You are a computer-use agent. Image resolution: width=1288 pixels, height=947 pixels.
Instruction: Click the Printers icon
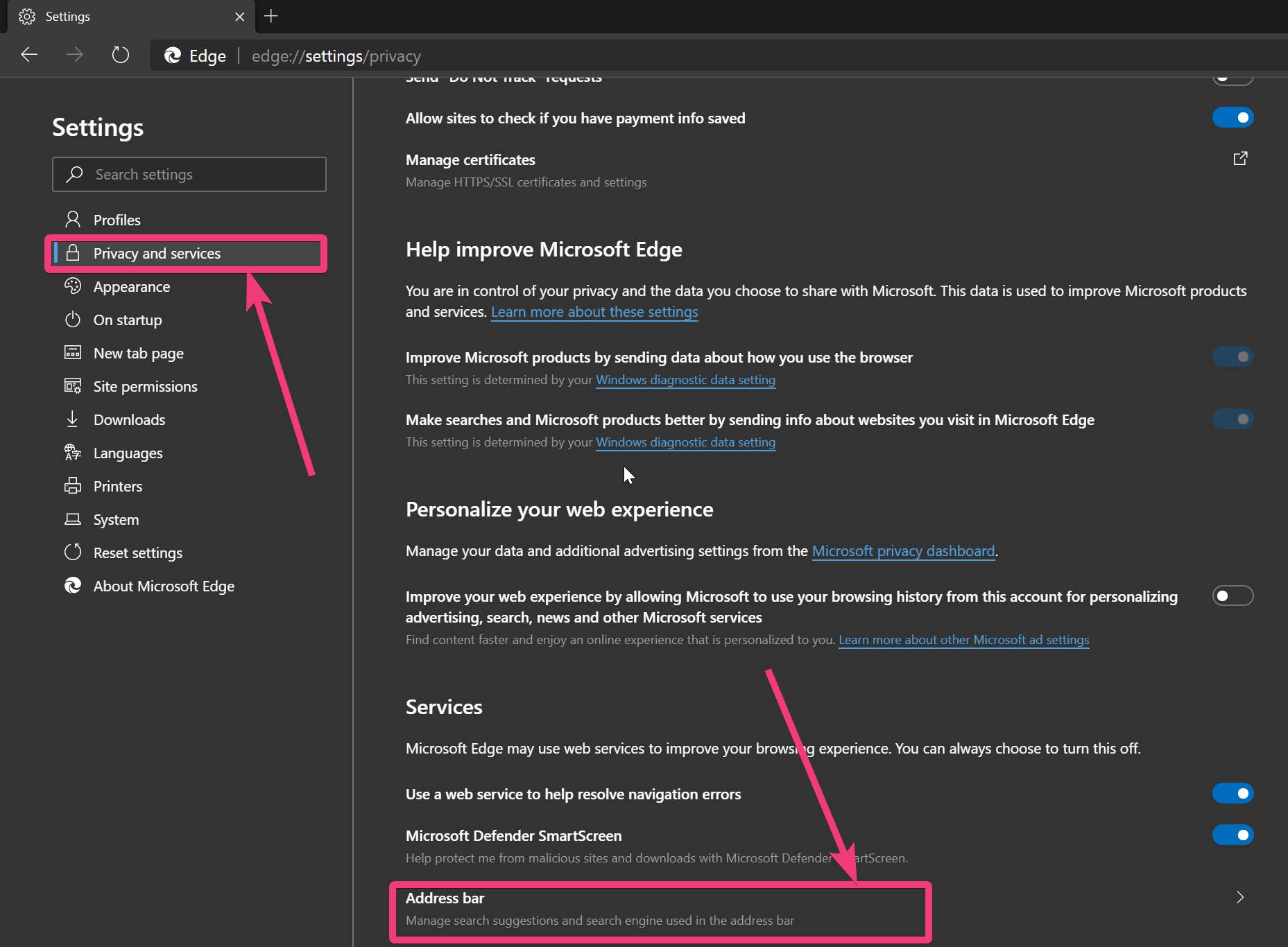pyautogui.click(x=72, y=486)
